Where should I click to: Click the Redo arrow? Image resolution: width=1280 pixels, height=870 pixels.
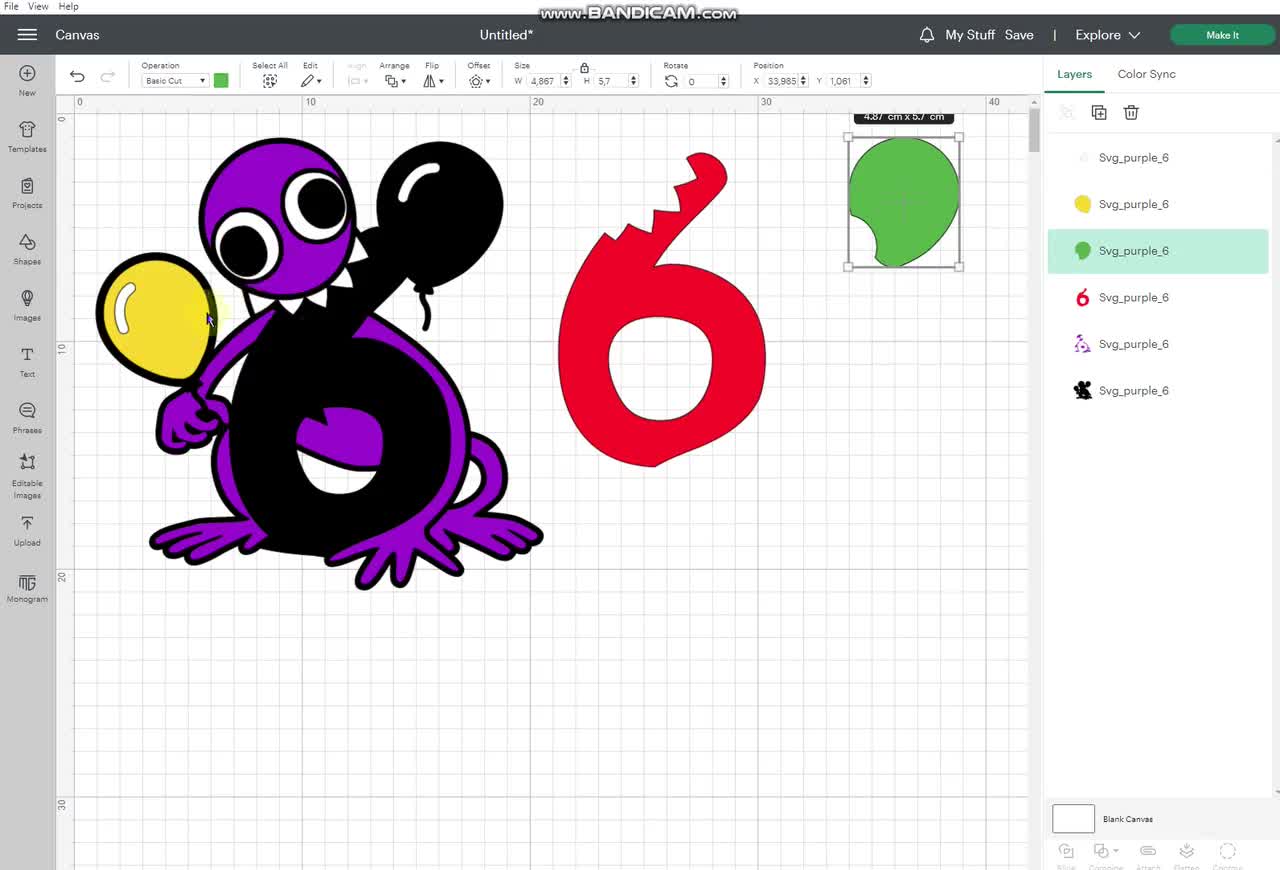pos(107,77)
